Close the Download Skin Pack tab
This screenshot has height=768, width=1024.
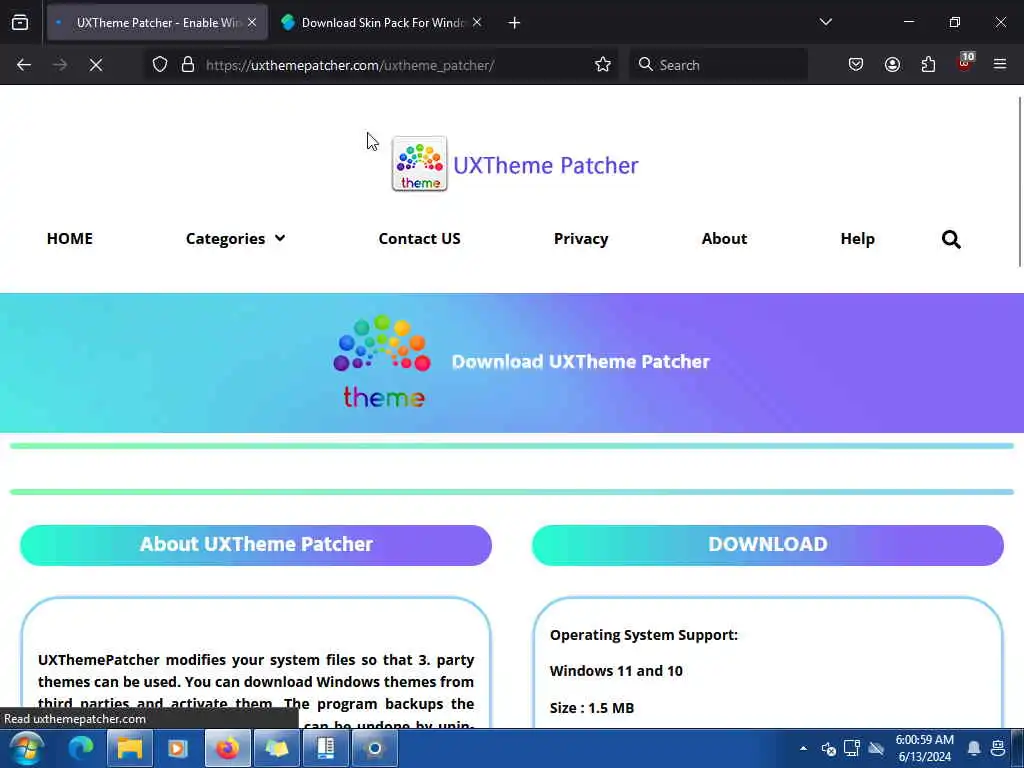[x=477, y=22]
